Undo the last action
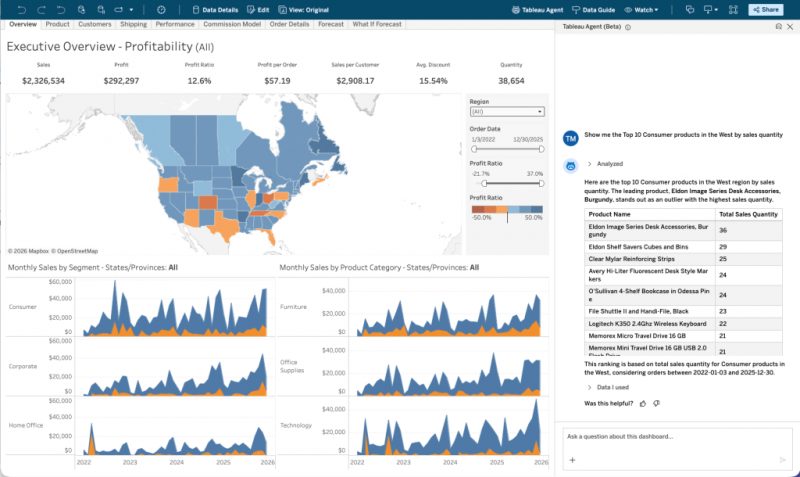 pyautogui.click(x=21, y=10)
